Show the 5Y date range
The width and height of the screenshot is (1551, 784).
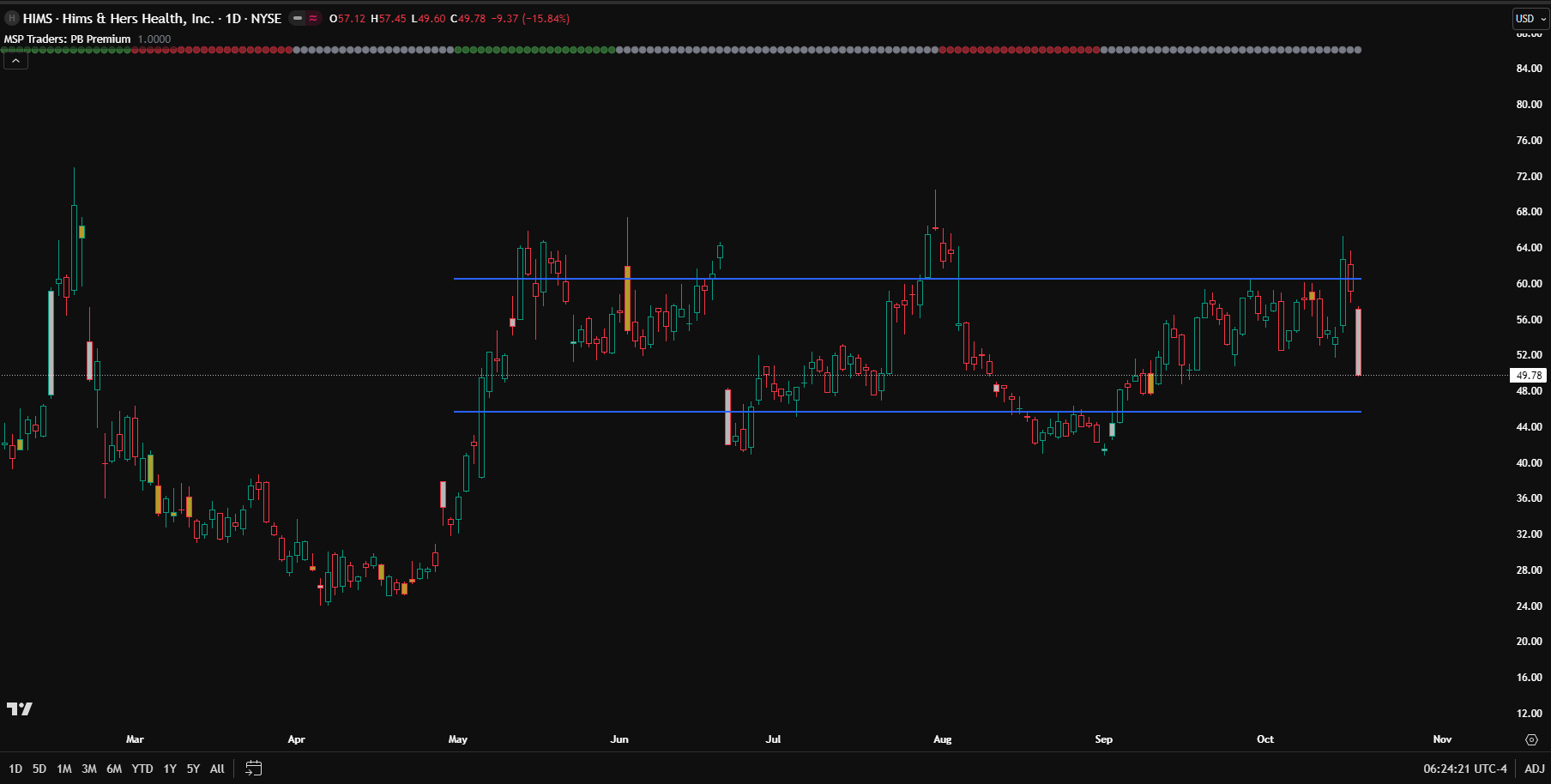193,769
